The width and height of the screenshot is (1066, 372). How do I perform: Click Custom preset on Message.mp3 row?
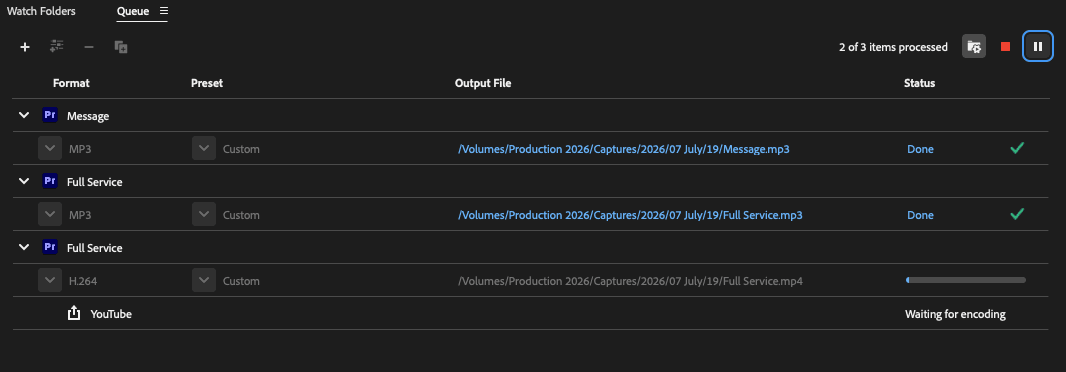[241, 149]
